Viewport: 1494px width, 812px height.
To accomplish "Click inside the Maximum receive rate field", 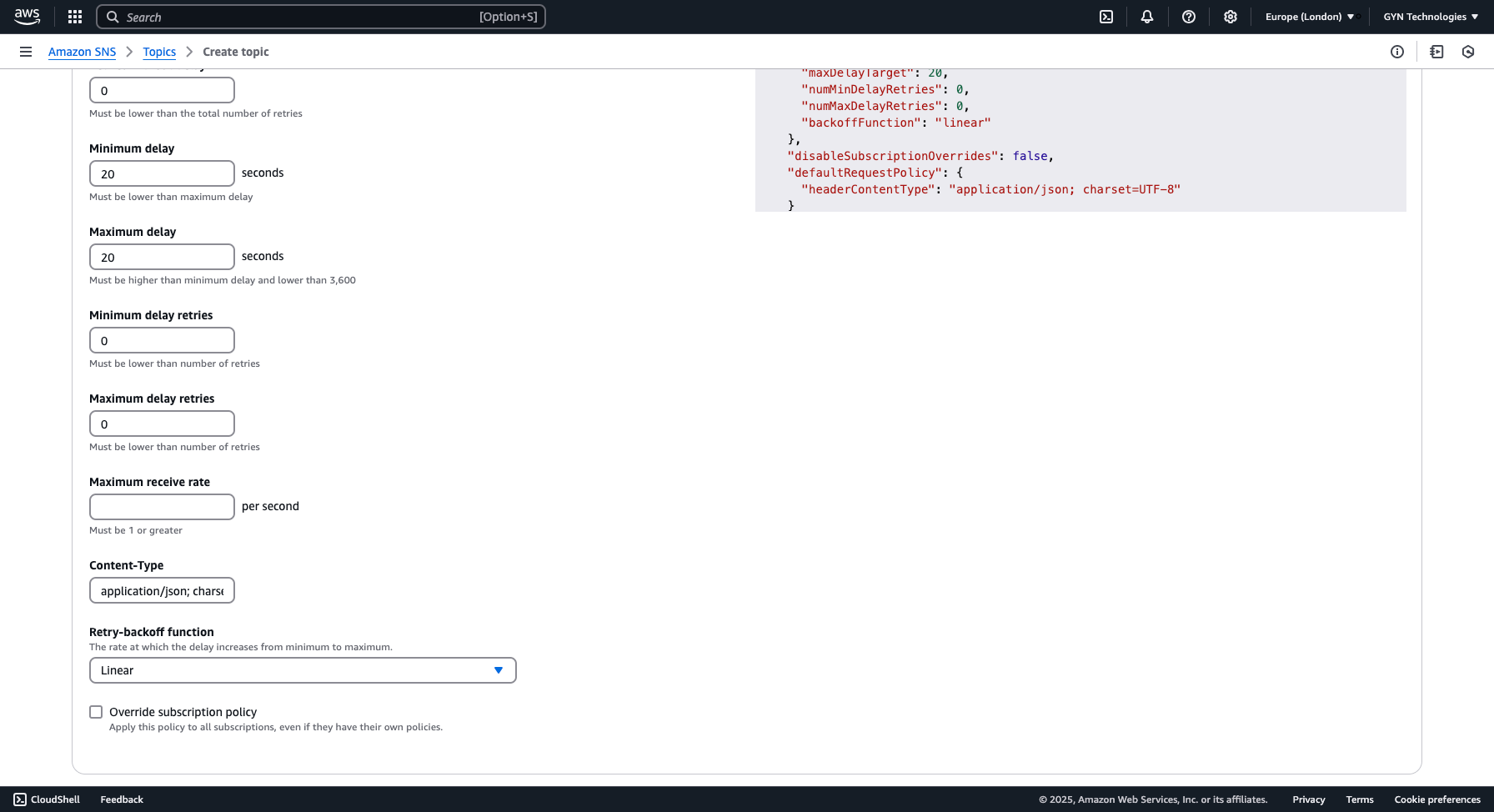I will [x=162, y=506].
